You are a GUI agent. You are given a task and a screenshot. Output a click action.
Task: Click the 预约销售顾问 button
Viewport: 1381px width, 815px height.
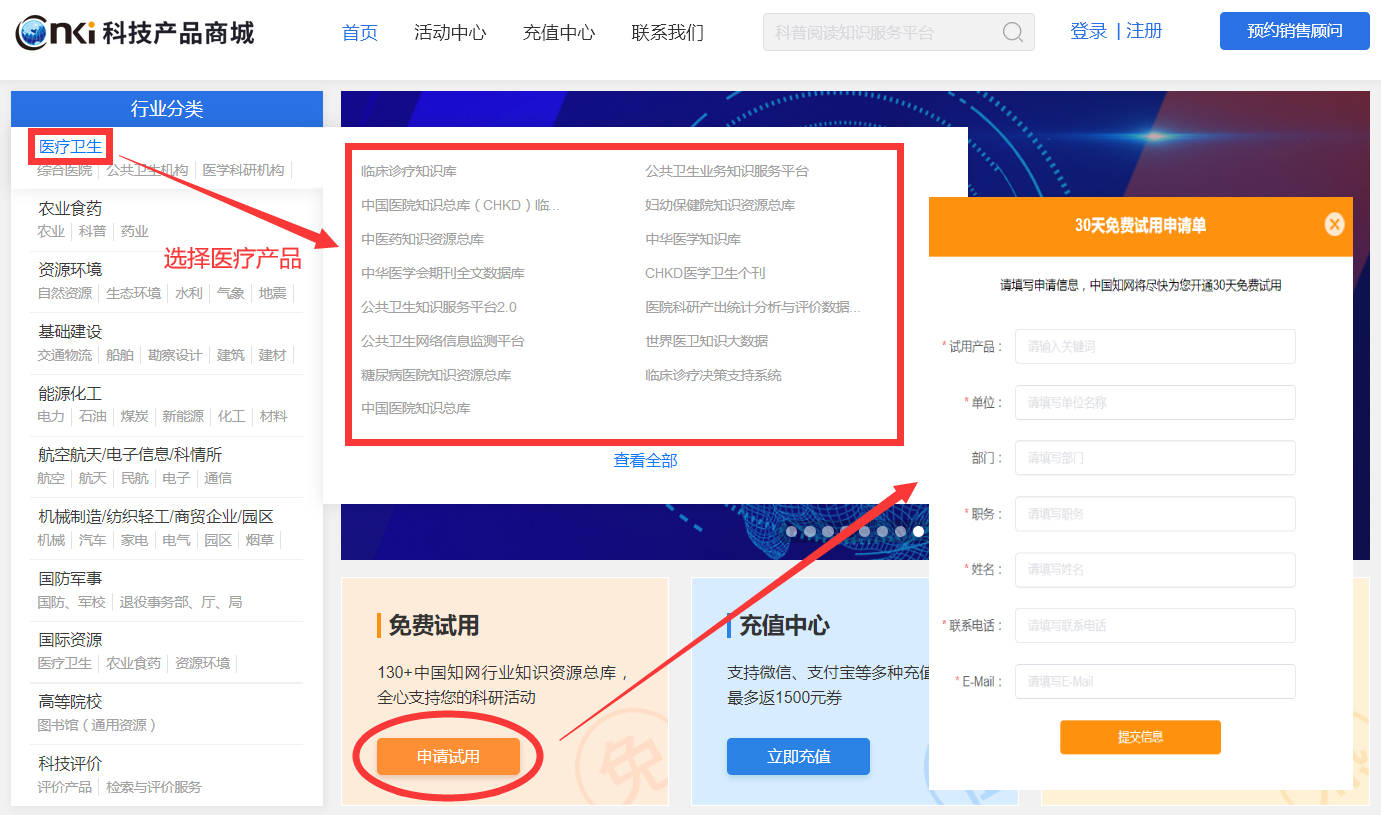click(1294, 31)
